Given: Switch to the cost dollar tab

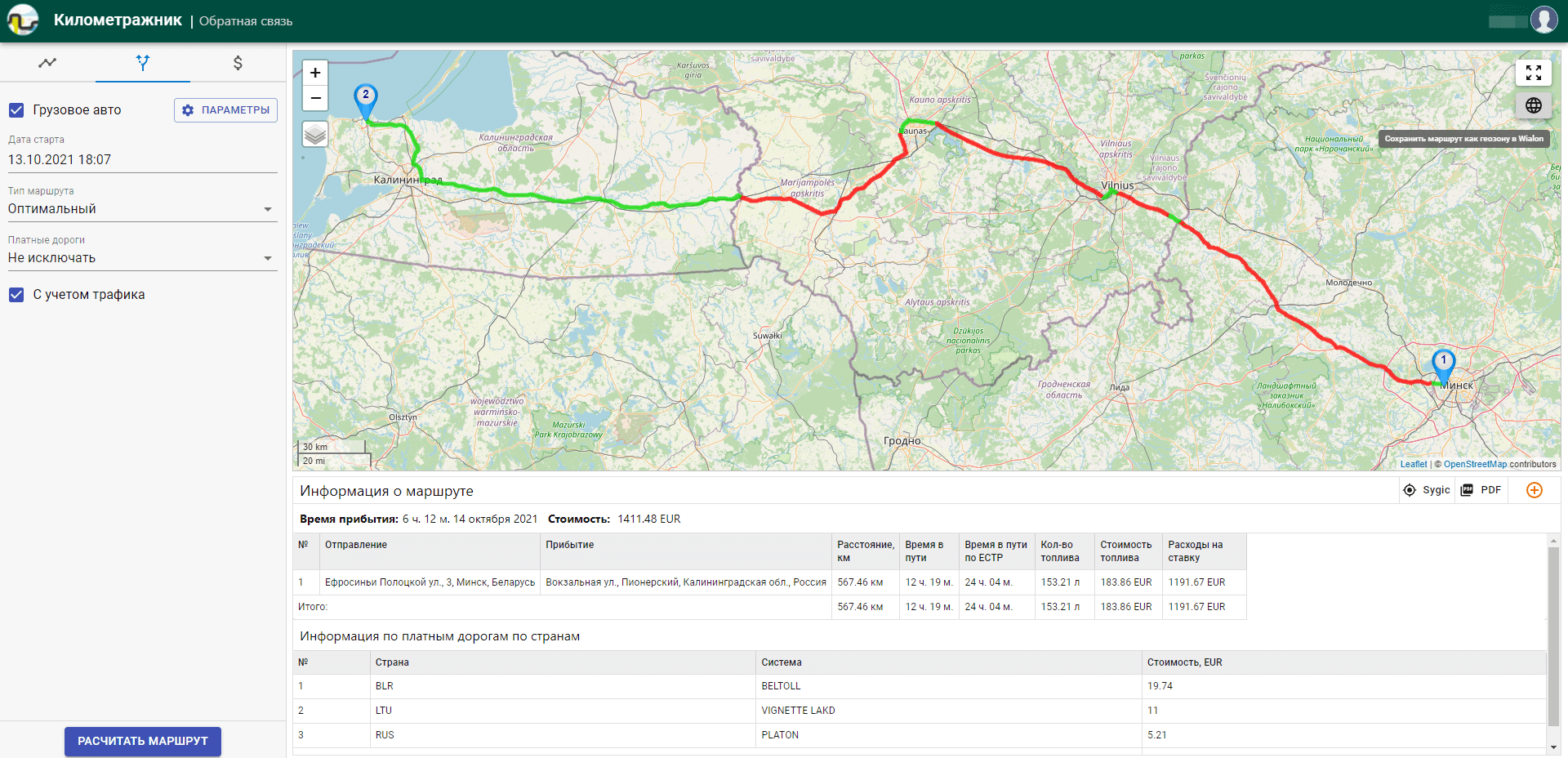Looking at the screenshot, I should (x=238, y=63).
